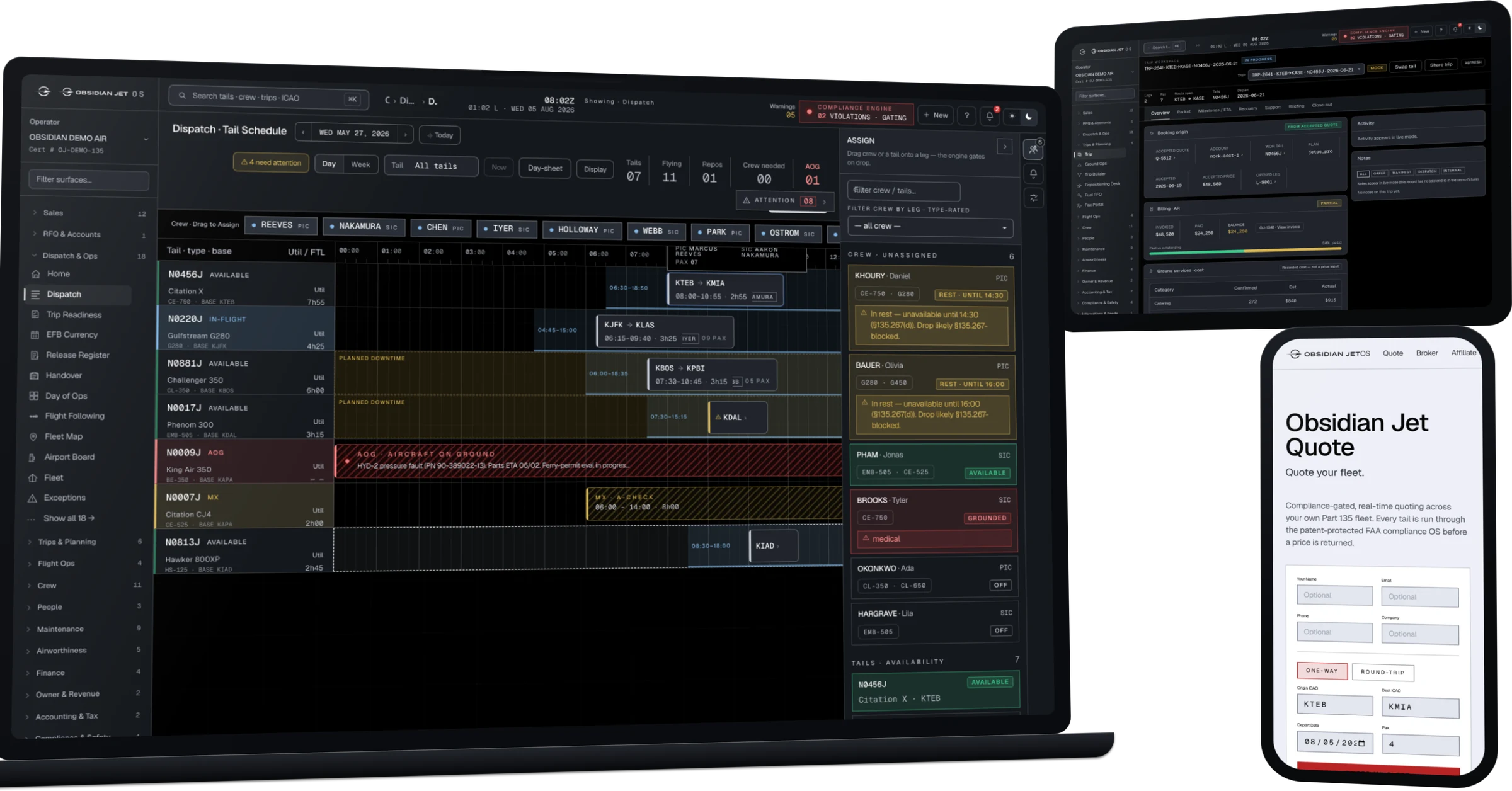Go to the next date arrow
The width and height of the screenshot is (1512, 791).
coord(406,134)
